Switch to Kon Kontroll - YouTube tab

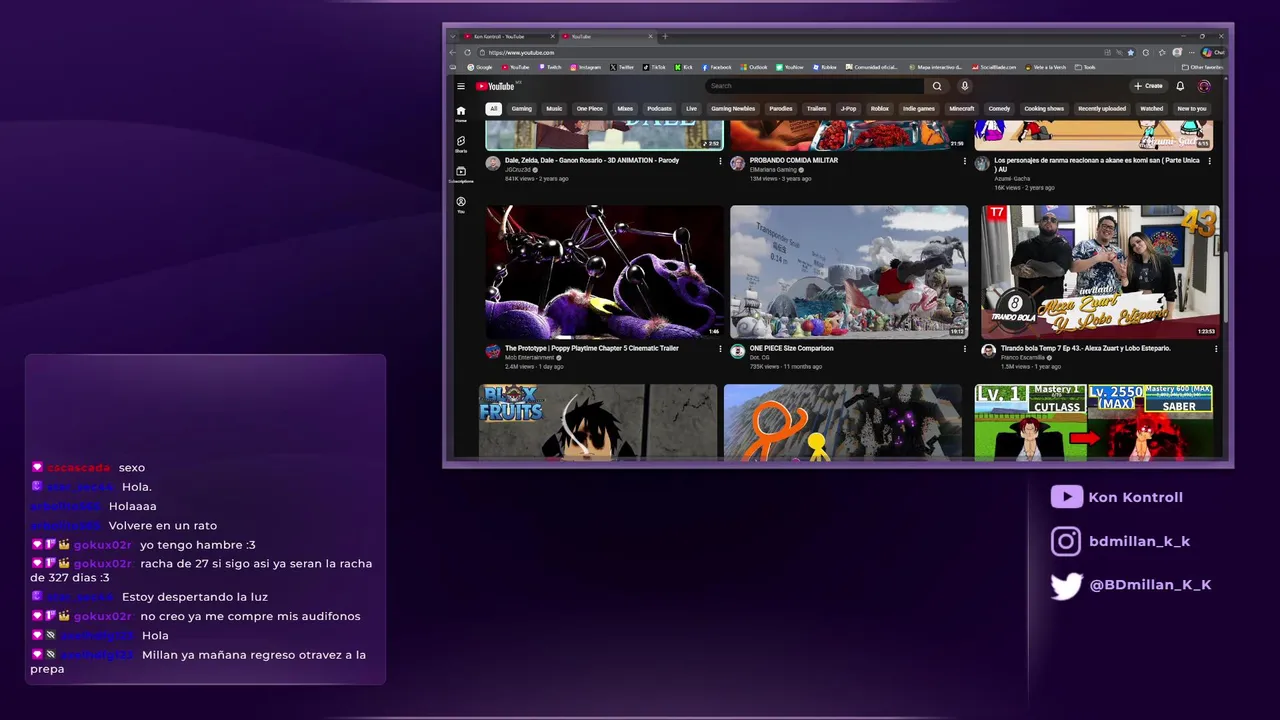click(508, 36)
